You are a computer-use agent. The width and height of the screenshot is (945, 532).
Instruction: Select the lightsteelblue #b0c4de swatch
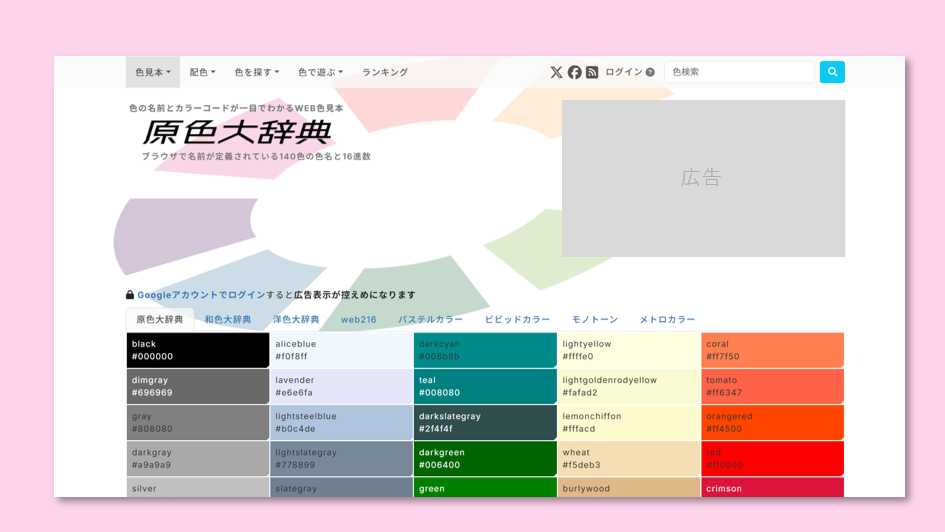tap(341, 422)
